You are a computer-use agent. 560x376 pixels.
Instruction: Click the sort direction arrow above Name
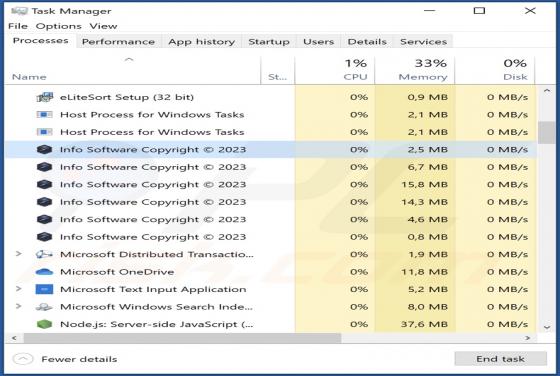129,60
